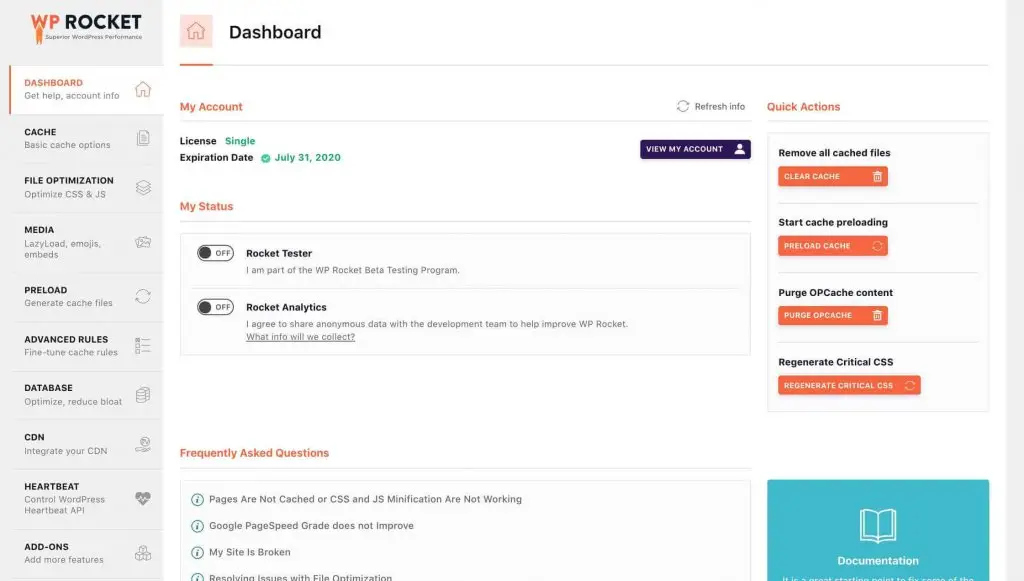Viewport: 1024px width, 581px height.
Task: Turn on Rocket Analytics data sharing
Action: click(x=214, y=306)
